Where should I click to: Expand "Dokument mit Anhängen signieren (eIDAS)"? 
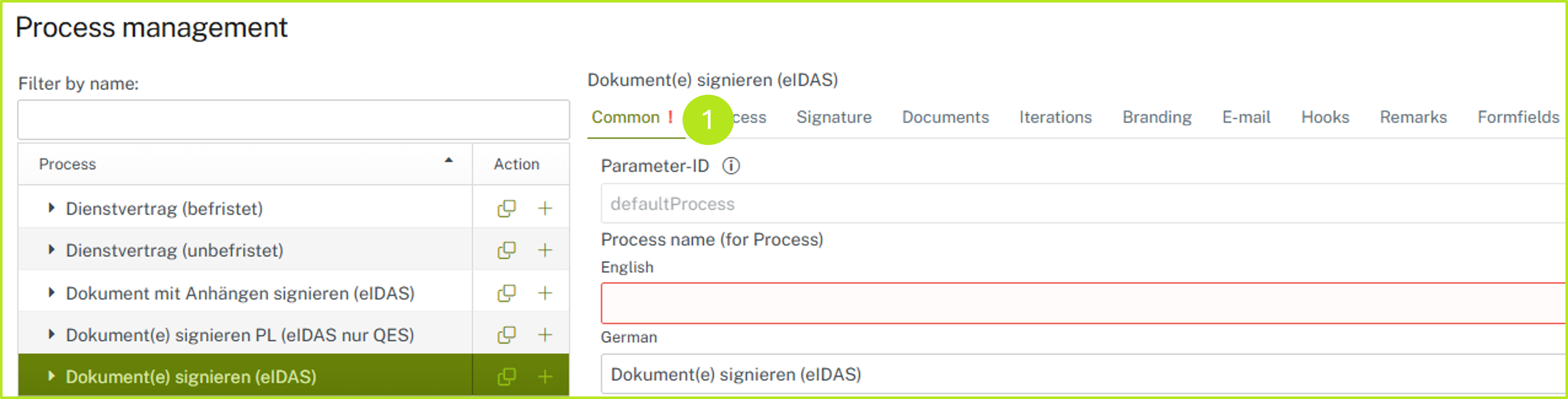tap(51, 292)
